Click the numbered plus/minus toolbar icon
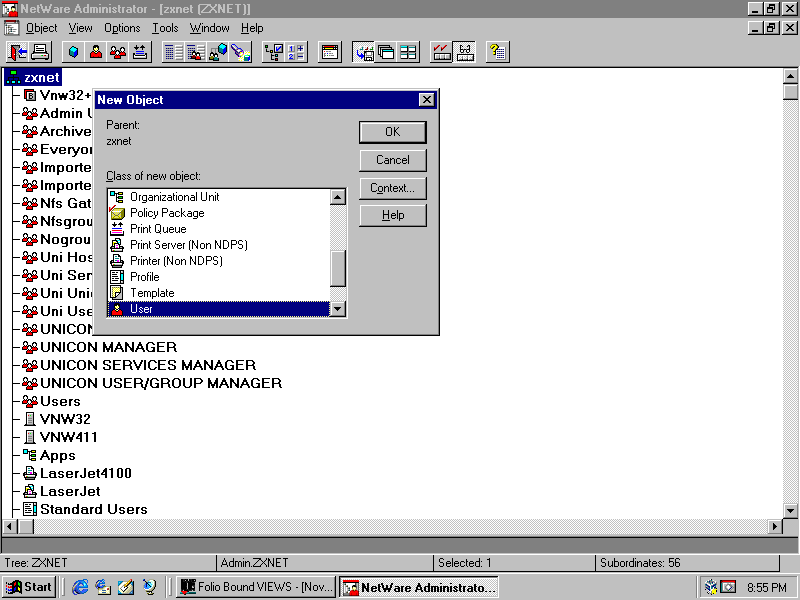Screen dimensions: 800x600 coord(296,52)
